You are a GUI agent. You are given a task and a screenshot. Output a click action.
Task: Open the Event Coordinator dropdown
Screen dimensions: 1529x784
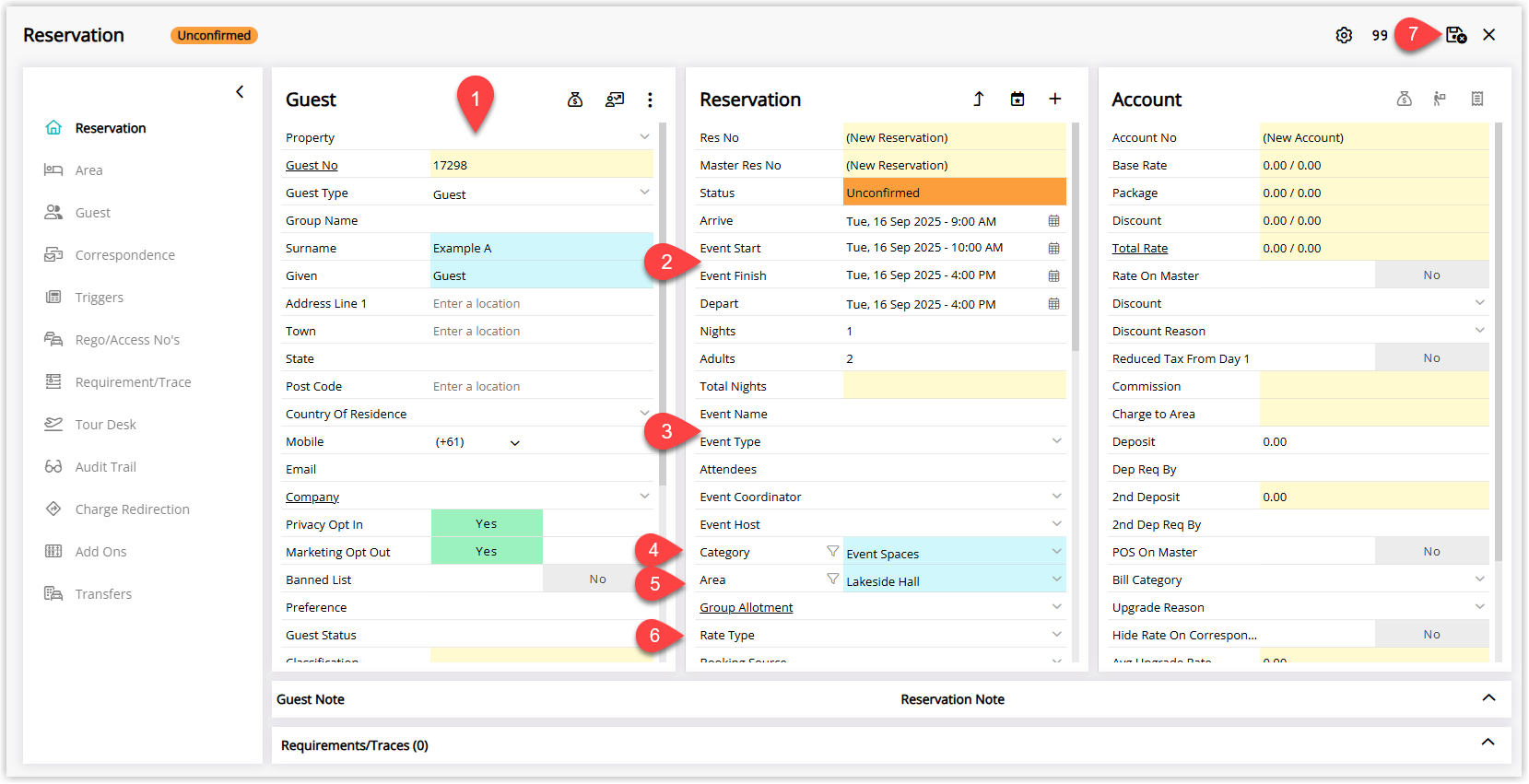(x=1056, y=496)
